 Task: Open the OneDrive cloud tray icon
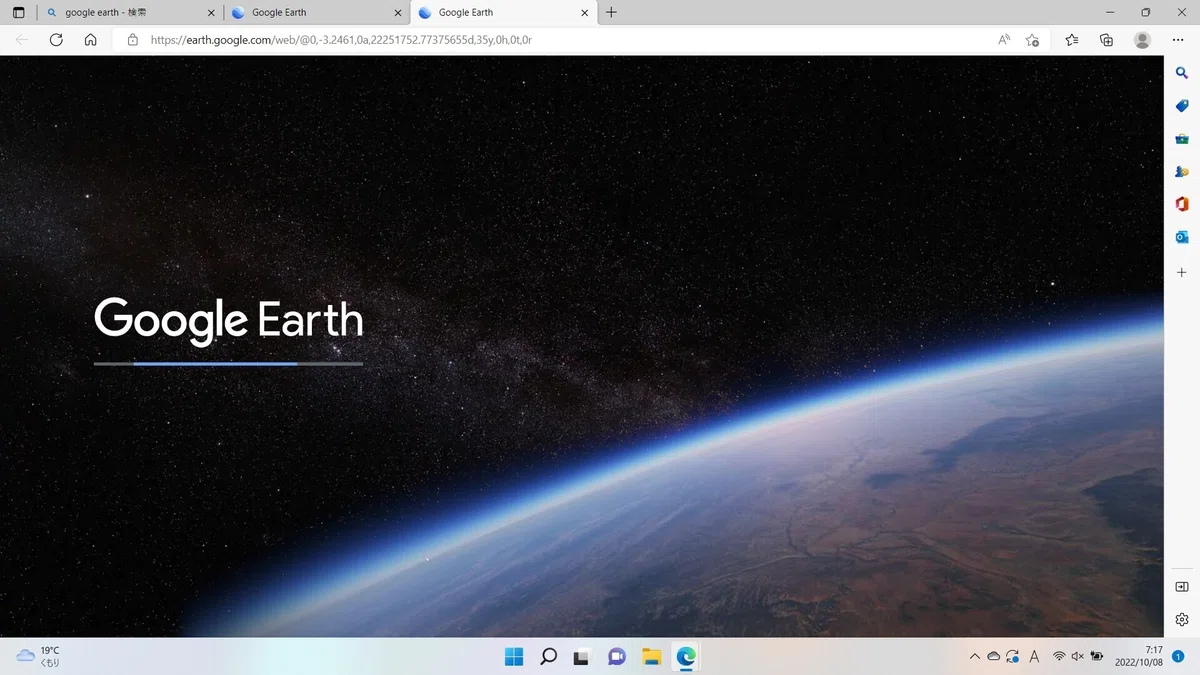point(994,656)
